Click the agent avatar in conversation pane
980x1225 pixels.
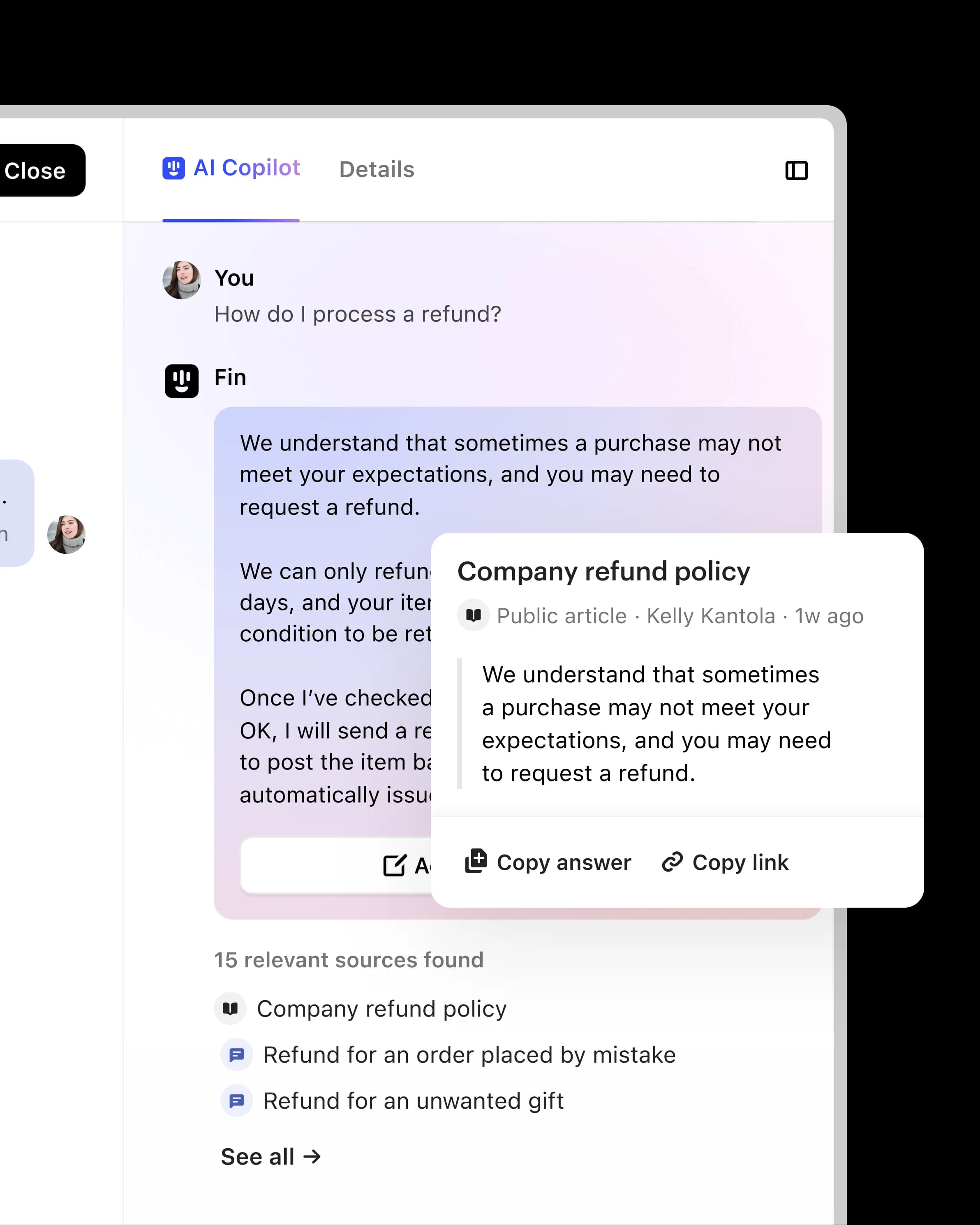coord(67,535)
